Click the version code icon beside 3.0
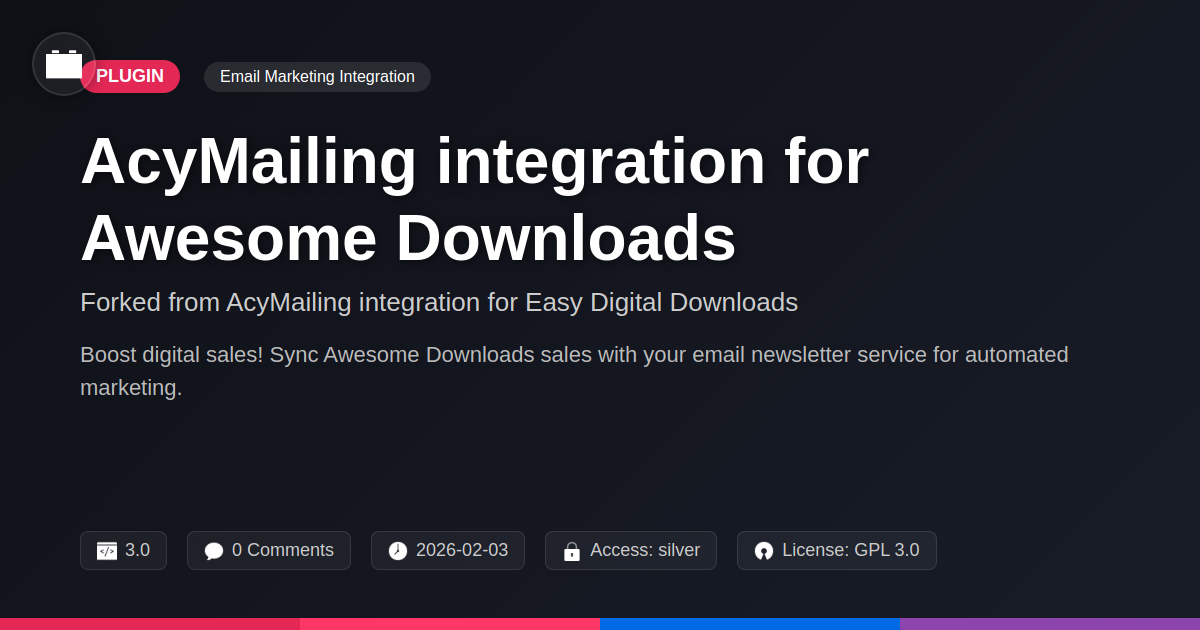The image size is (1200, 630). click(x=107, y=551)
